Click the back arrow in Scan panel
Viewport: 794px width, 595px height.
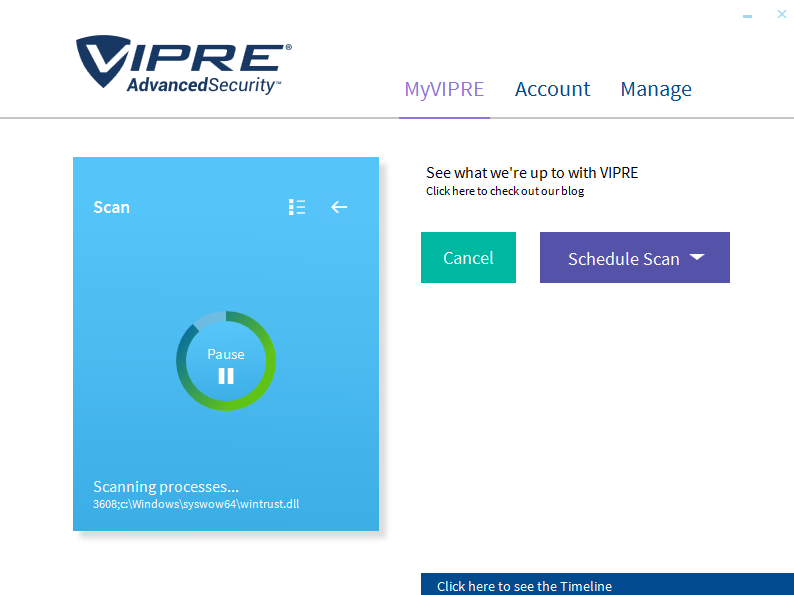[339, 207]
